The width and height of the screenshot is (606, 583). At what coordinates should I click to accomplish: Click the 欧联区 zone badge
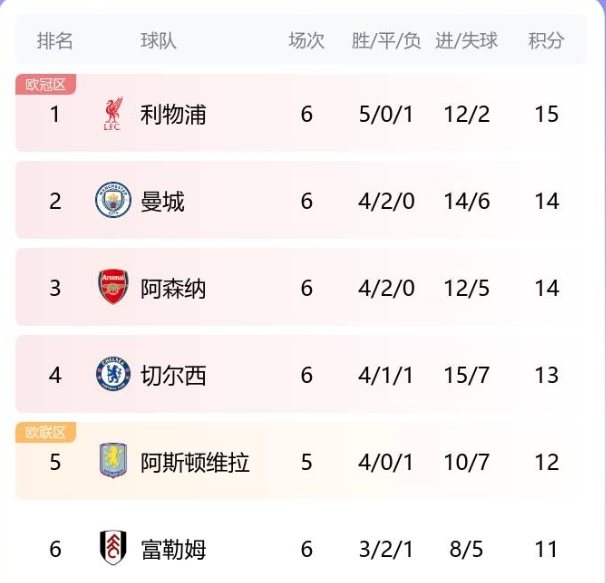coord(46,432)
